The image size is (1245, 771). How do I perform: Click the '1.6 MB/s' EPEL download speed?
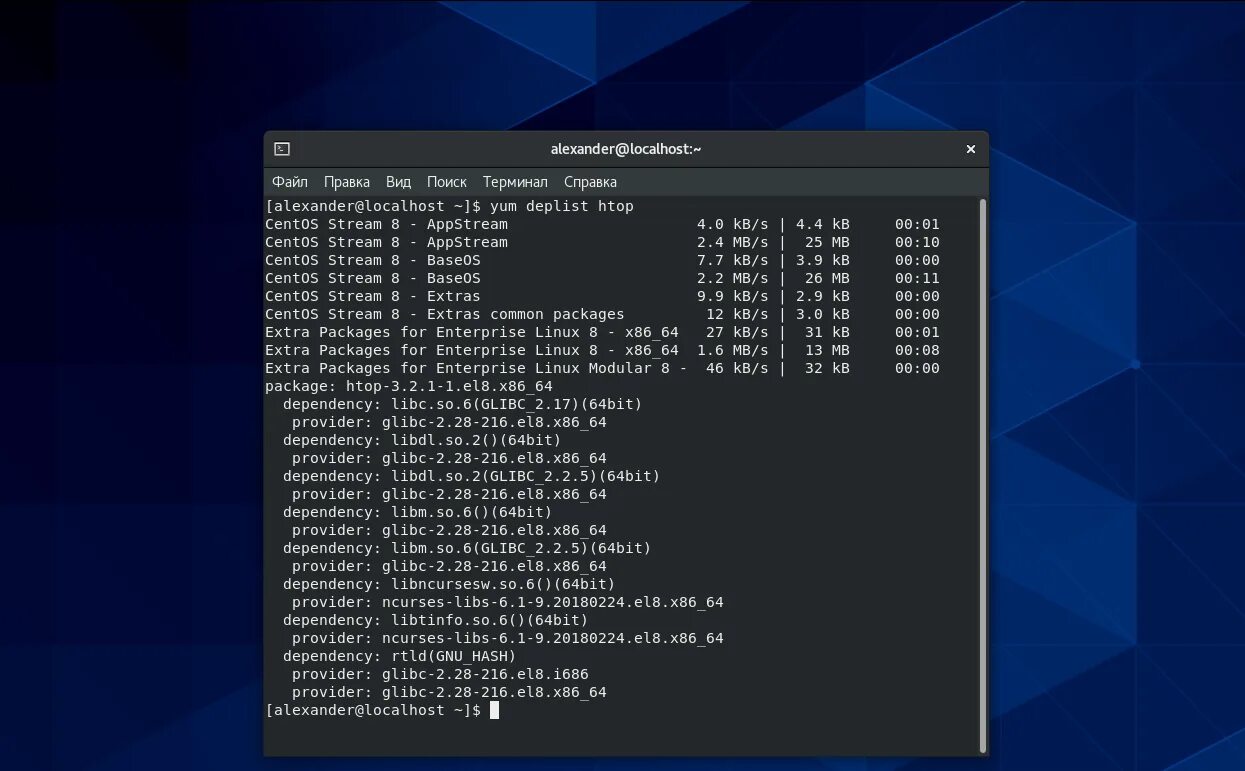point(733,350)
